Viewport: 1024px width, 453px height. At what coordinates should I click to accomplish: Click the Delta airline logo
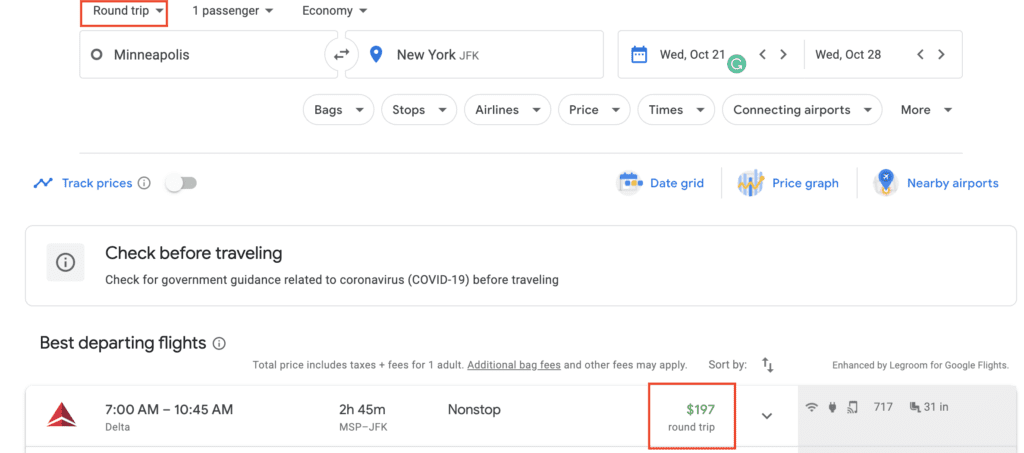coord(61,416)
